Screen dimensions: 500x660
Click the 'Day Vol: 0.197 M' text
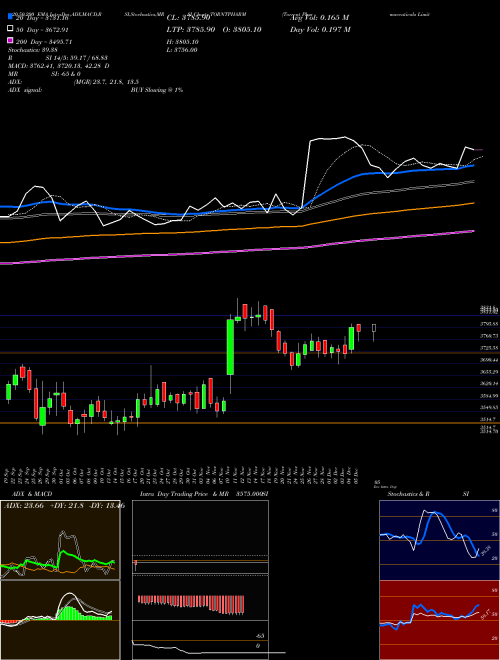pyautogui.click(x=320, y=29)
